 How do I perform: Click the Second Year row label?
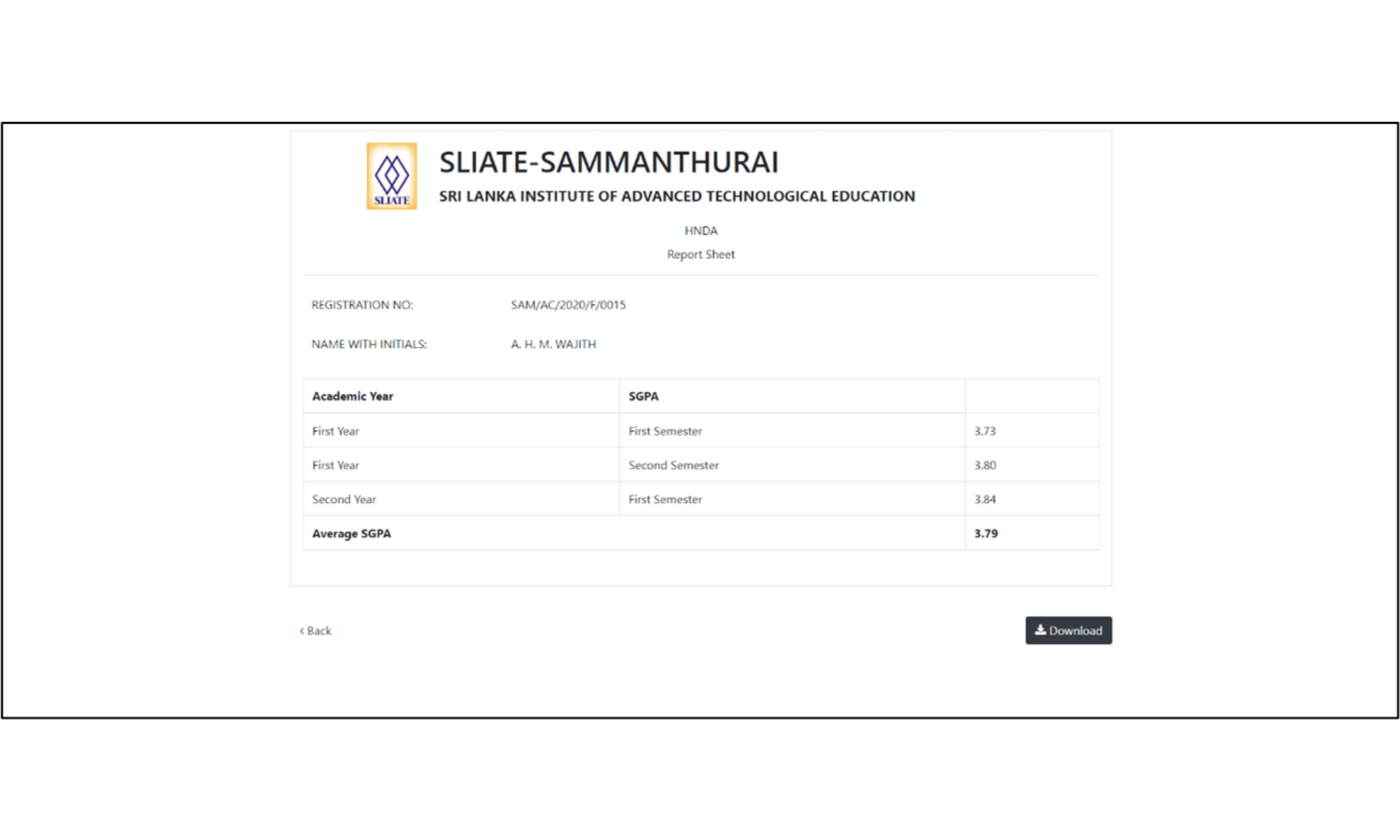[343, 500]
